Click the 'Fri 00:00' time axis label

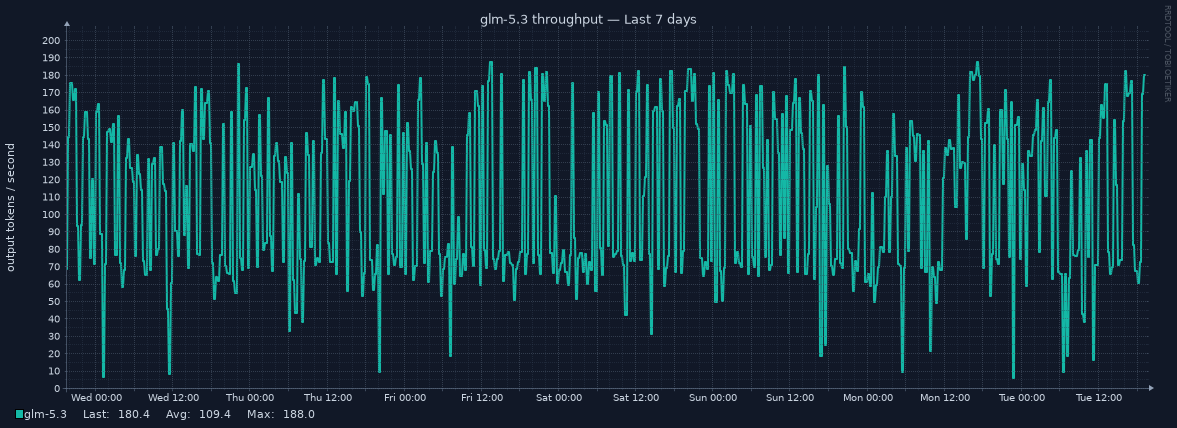pyautogui.click(x=405, y=398)
